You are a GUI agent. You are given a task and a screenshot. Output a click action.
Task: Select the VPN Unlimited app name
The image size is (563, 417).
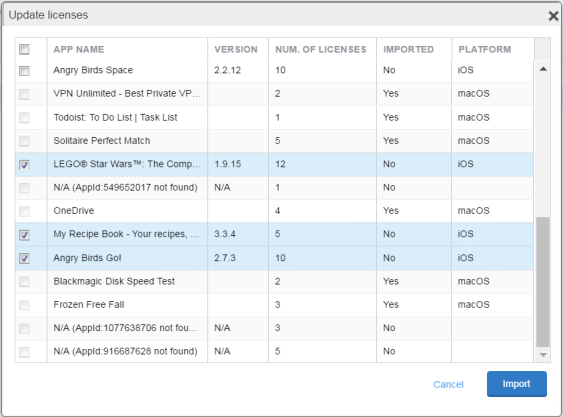127,93
